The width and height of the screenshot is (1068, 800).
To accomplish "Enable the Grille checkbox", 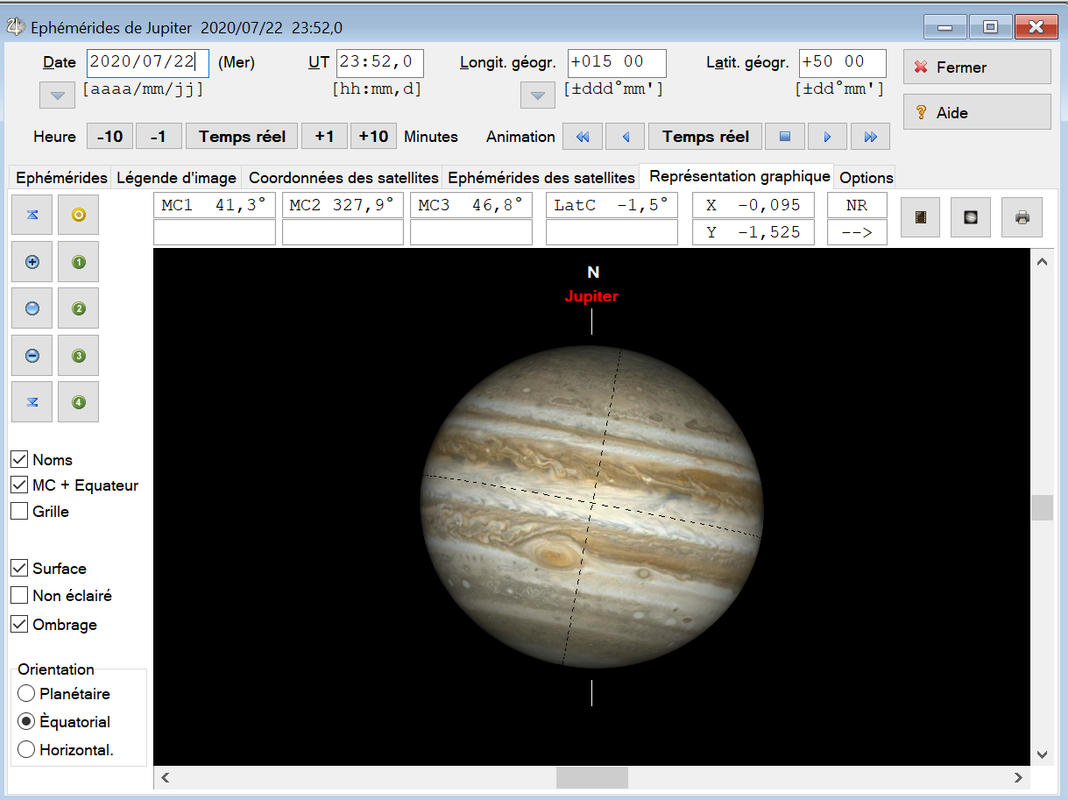I will tap(19, 511).
